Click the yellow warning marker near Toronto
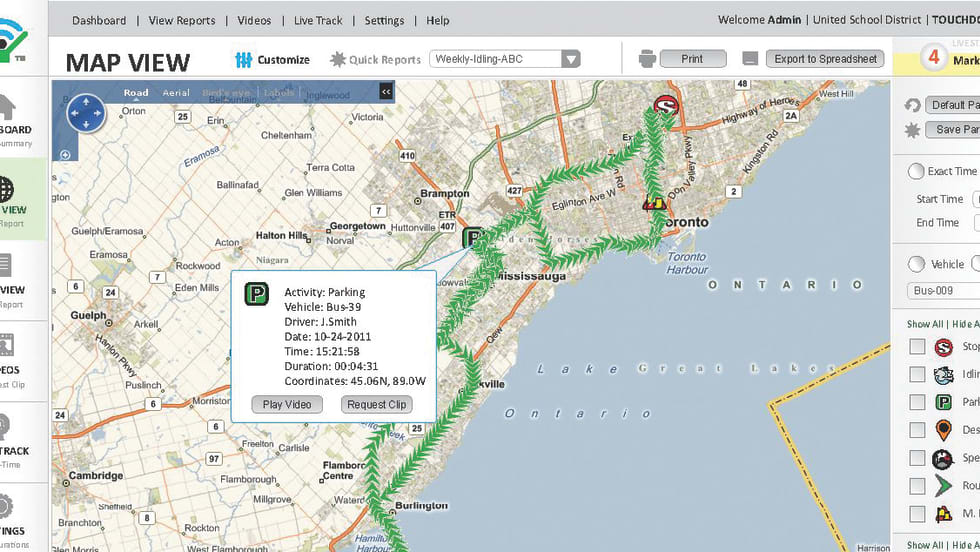980x552 pixels. point(655,203)
